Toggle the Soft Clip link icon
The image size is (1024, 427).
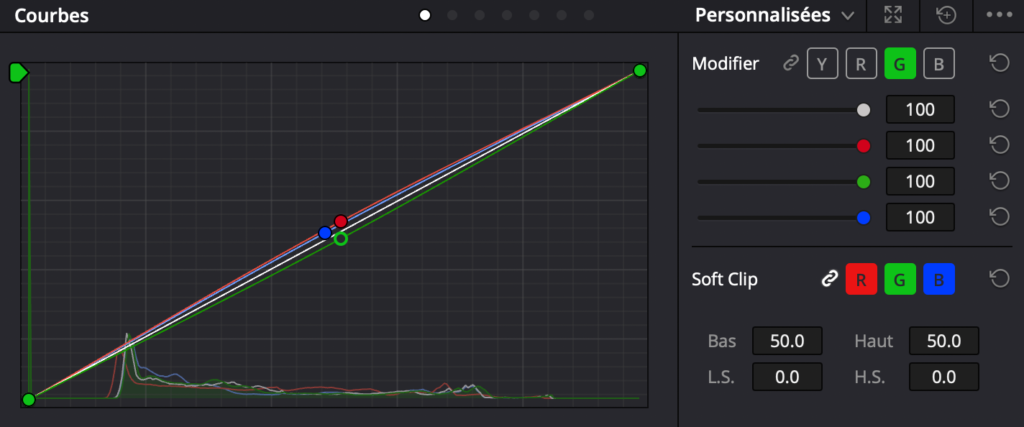[828, 279]
